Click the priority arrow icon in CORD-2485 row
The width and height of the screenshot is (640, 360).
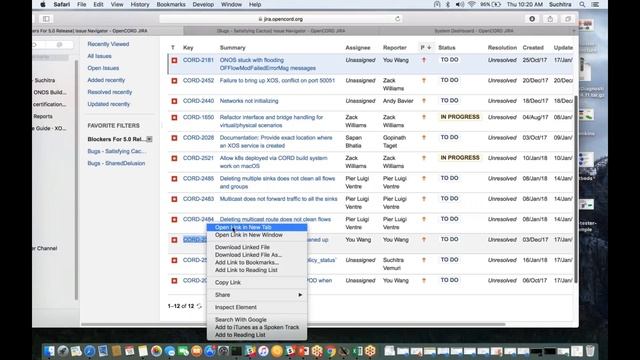(424, 178)
